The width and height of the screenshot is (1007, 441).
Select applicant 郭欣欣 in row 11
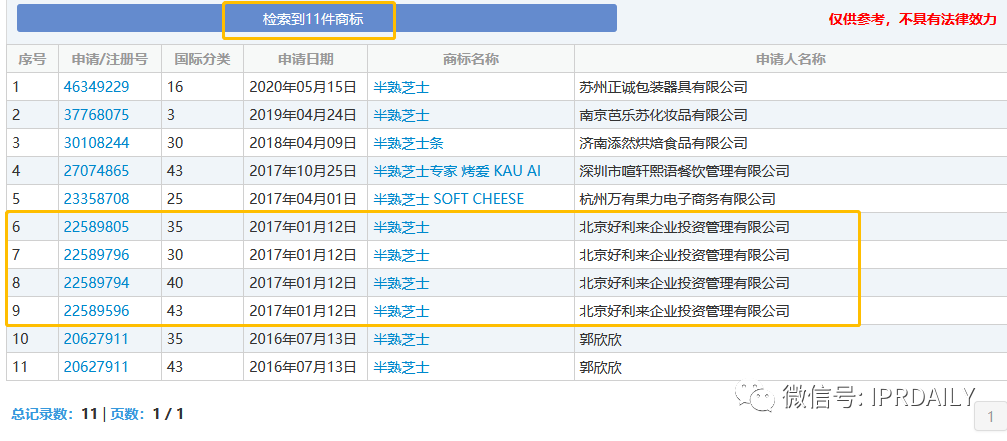[600, 368]
